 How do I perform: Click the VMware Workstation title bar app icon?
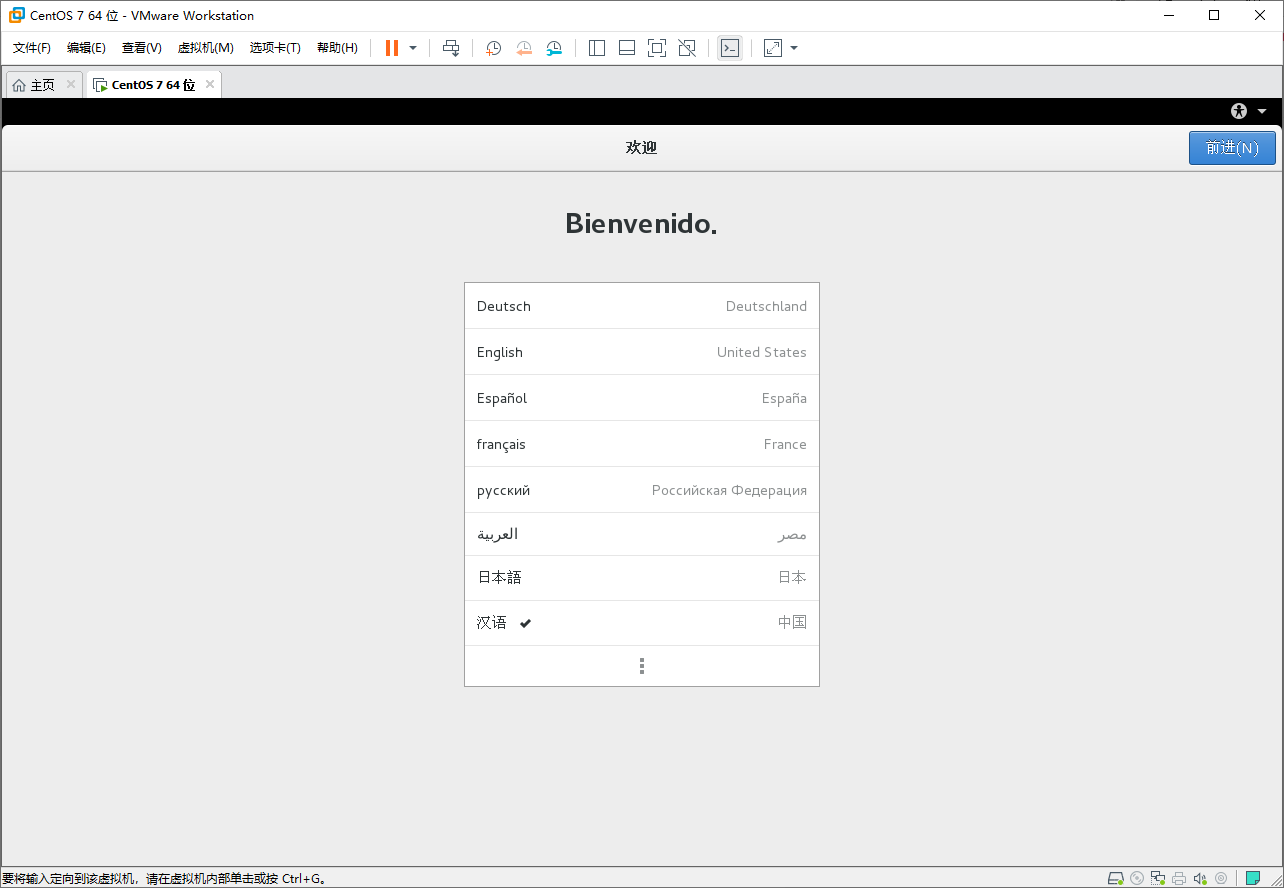[17, 15]
